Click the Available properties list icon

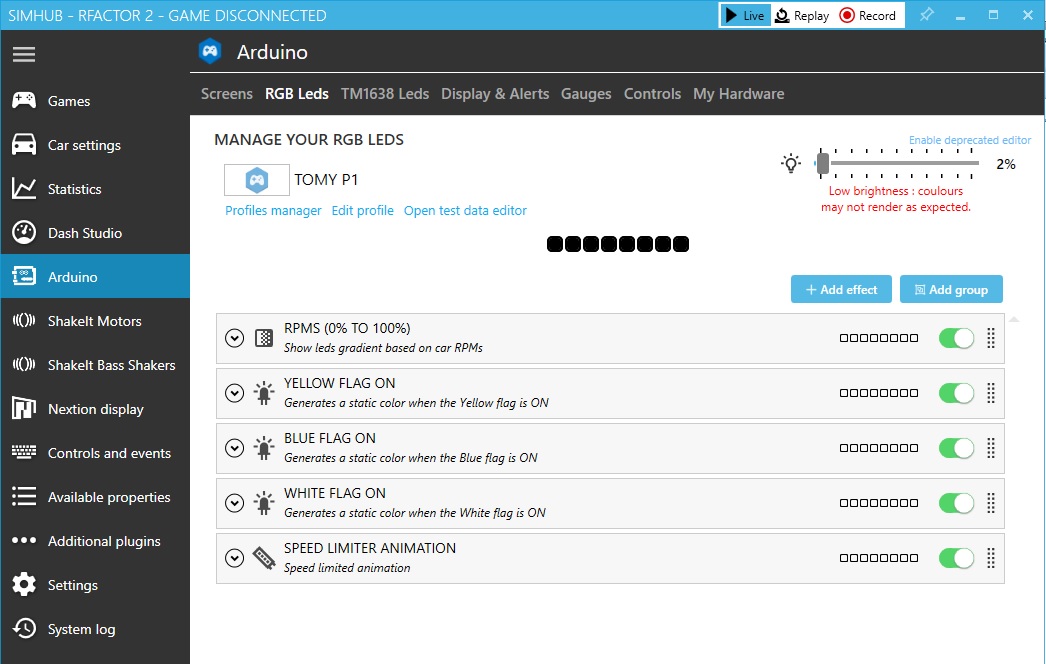pyautogui.click(x=24, y=496)
